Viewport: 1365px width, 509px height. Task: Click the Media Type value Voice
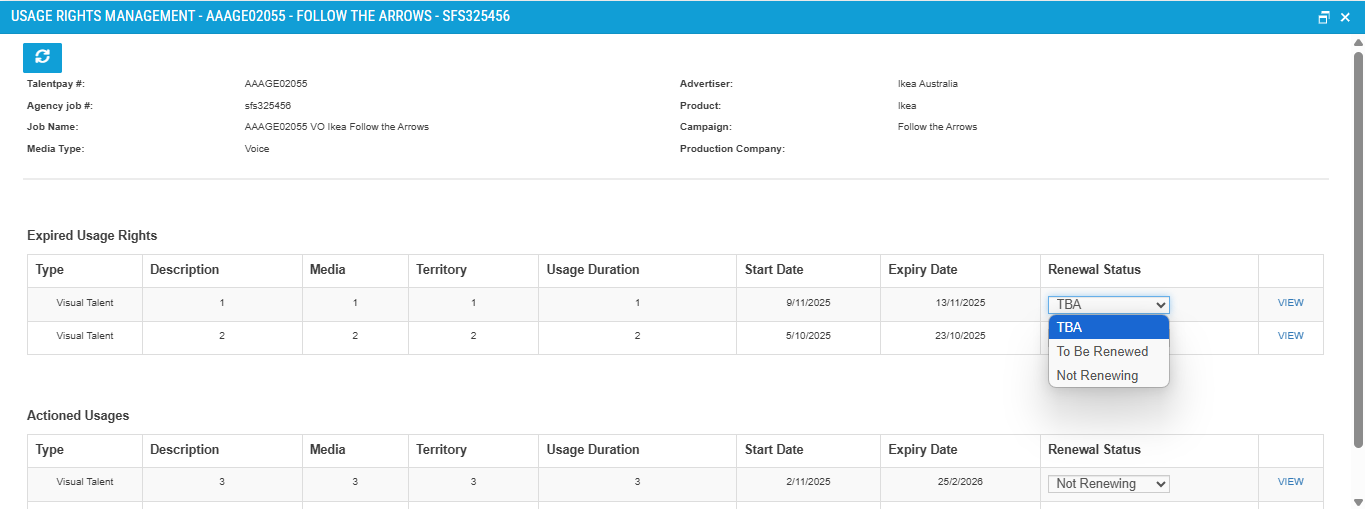tap(257, 149)
